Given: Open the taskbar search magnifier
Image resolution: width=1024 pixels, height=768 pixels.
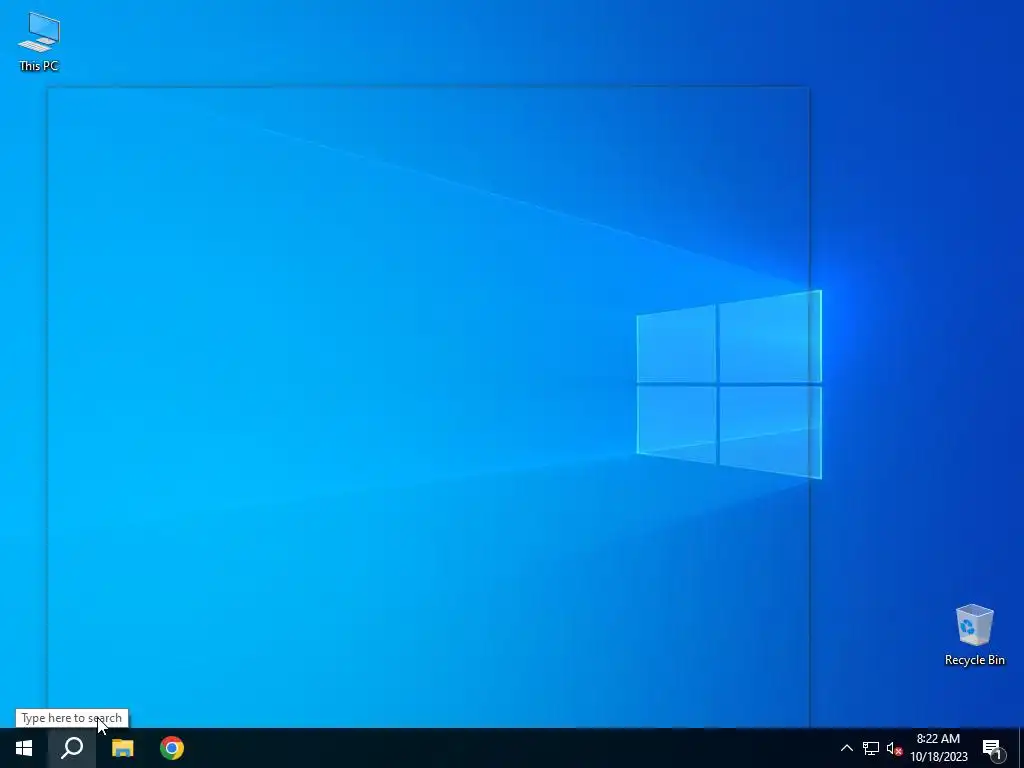Looking at the screenshot, I should coord(72,748).
